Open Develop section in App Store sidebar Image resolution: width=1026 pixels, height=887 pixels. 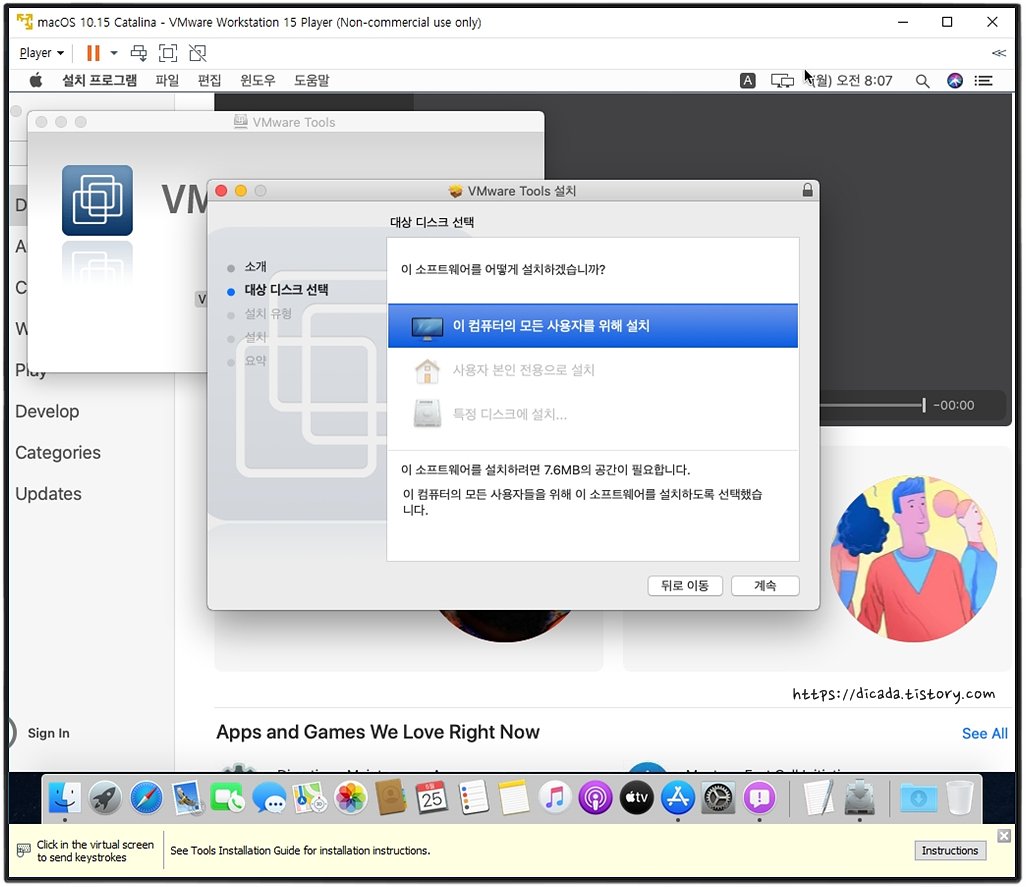pos(47,411)
